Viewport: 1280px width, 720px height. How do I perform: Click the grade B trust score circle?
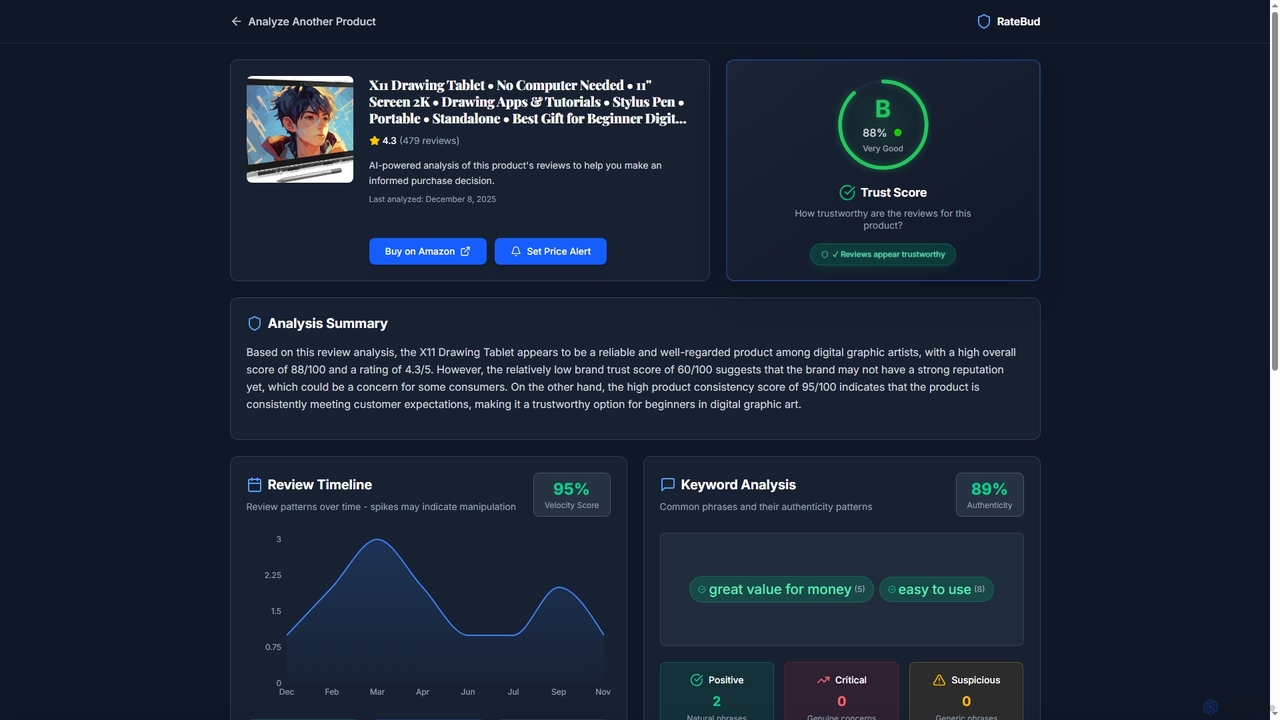point(883,125)
